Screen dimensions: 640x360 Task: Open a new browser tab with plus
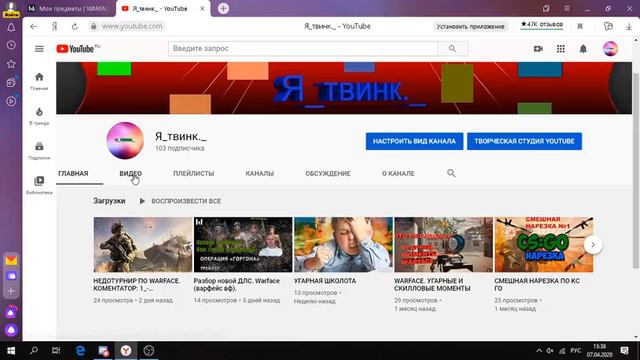point(223,8)
